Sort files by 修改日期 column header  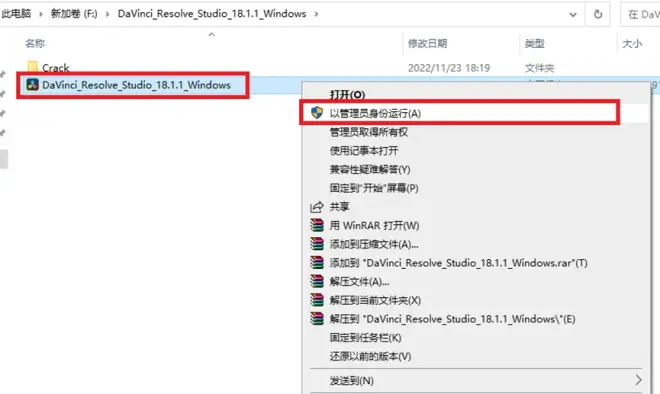pyautogui.click(x=427, y=43)
